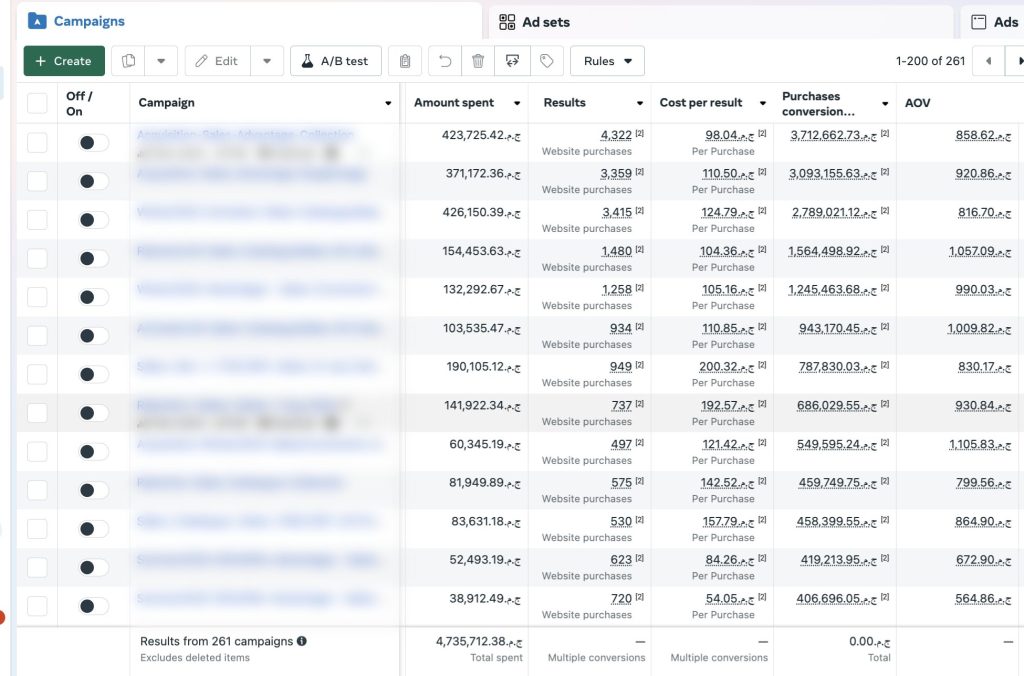Click the info icon beside Results from 261 campaigns
Screen dimensions: 1024x676
(302, 641)
